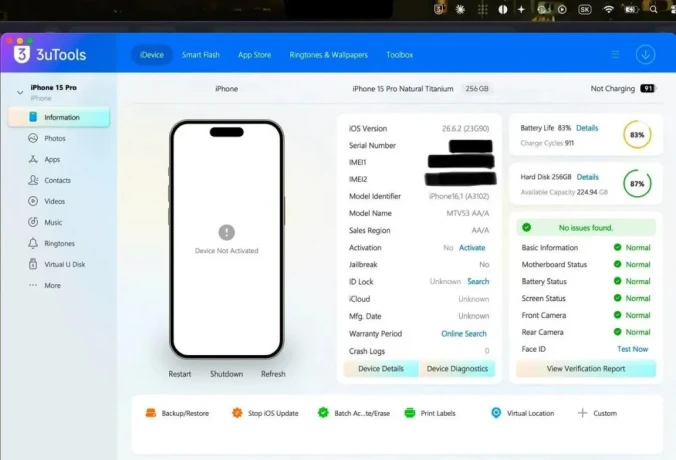Click the 87% disk capacity ring

637,184
